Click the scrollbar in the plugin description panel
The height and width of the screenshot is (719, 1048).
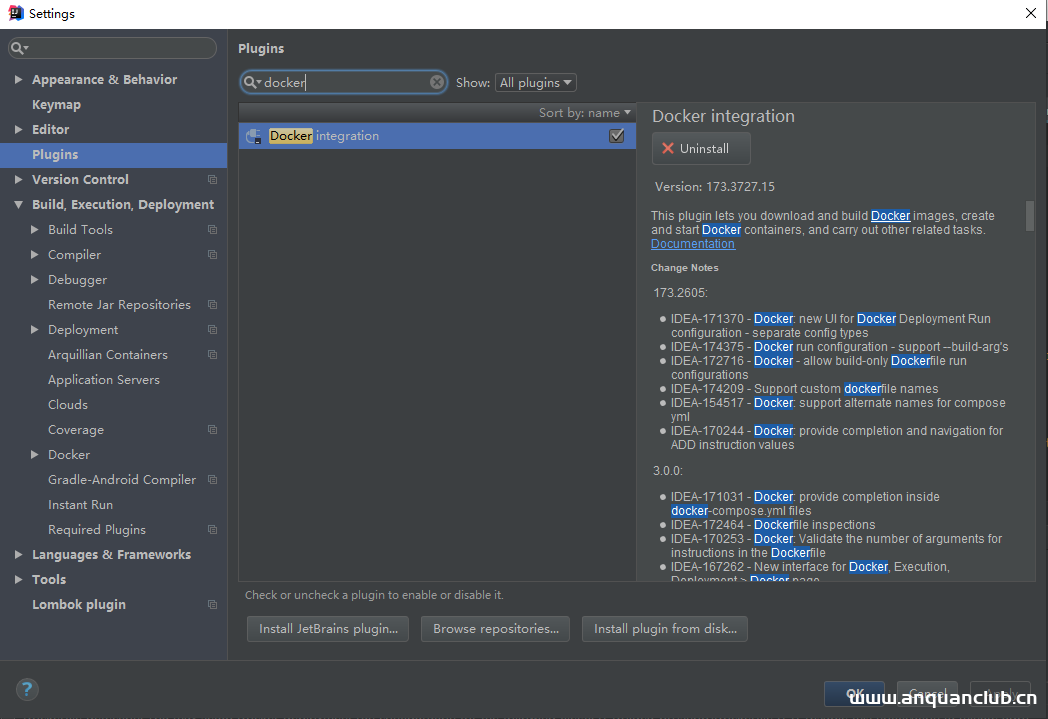pos(1030,215)
